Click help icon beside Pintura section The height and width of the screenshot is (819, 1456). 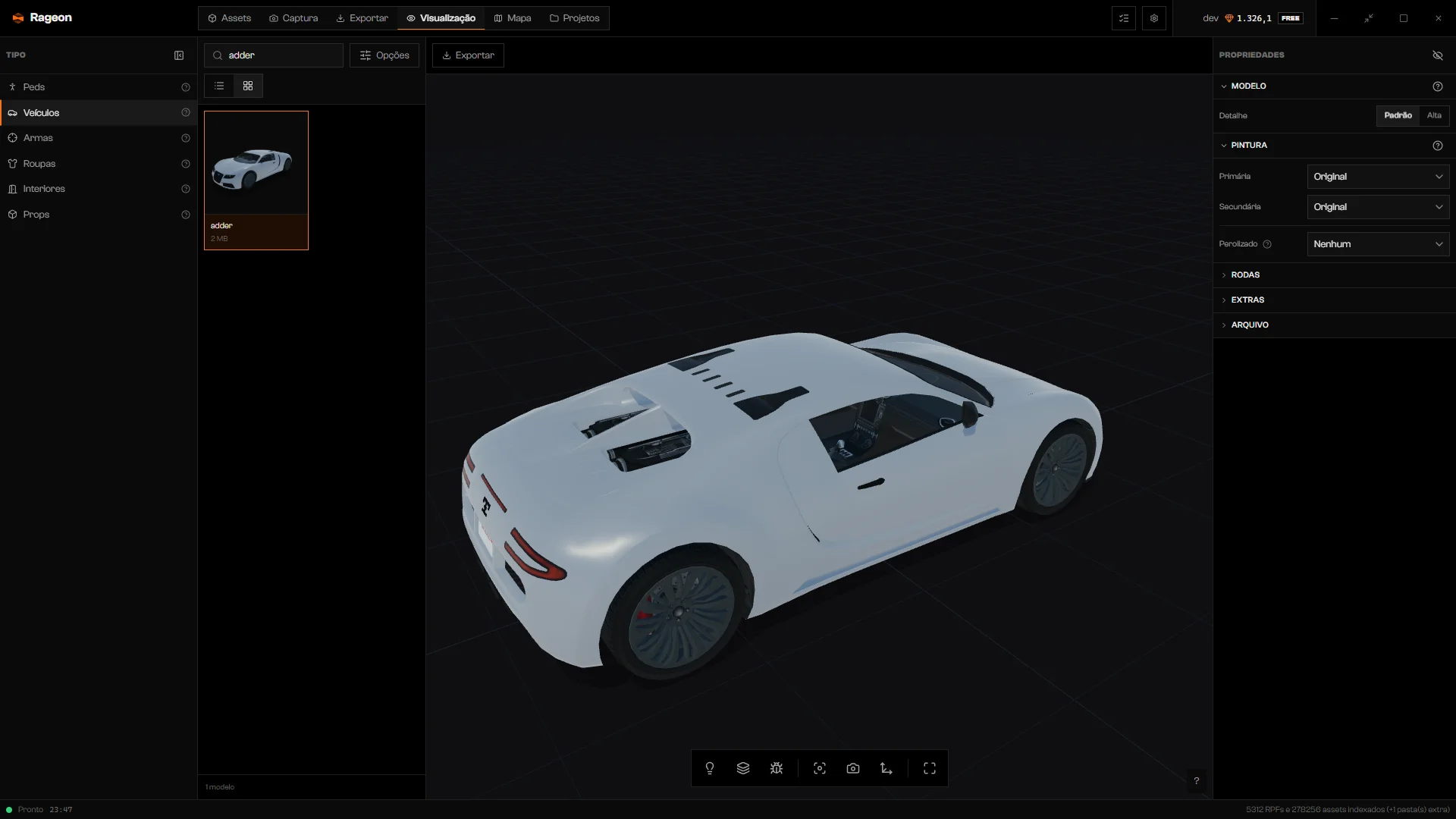(1438, 145)
